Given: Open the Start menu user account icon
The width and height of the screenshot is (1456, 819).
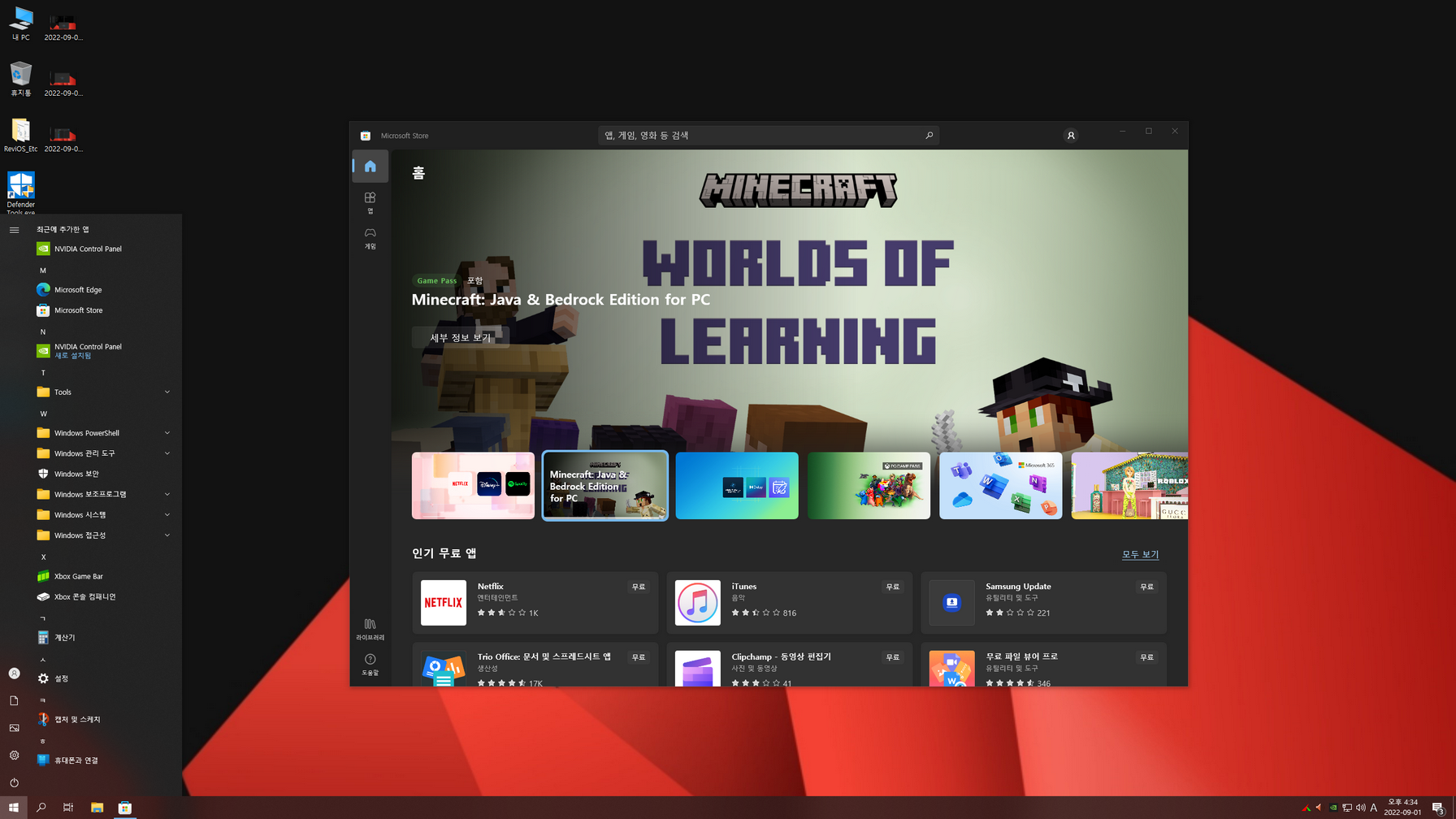Looking at the screenshot, I should 14,674.
